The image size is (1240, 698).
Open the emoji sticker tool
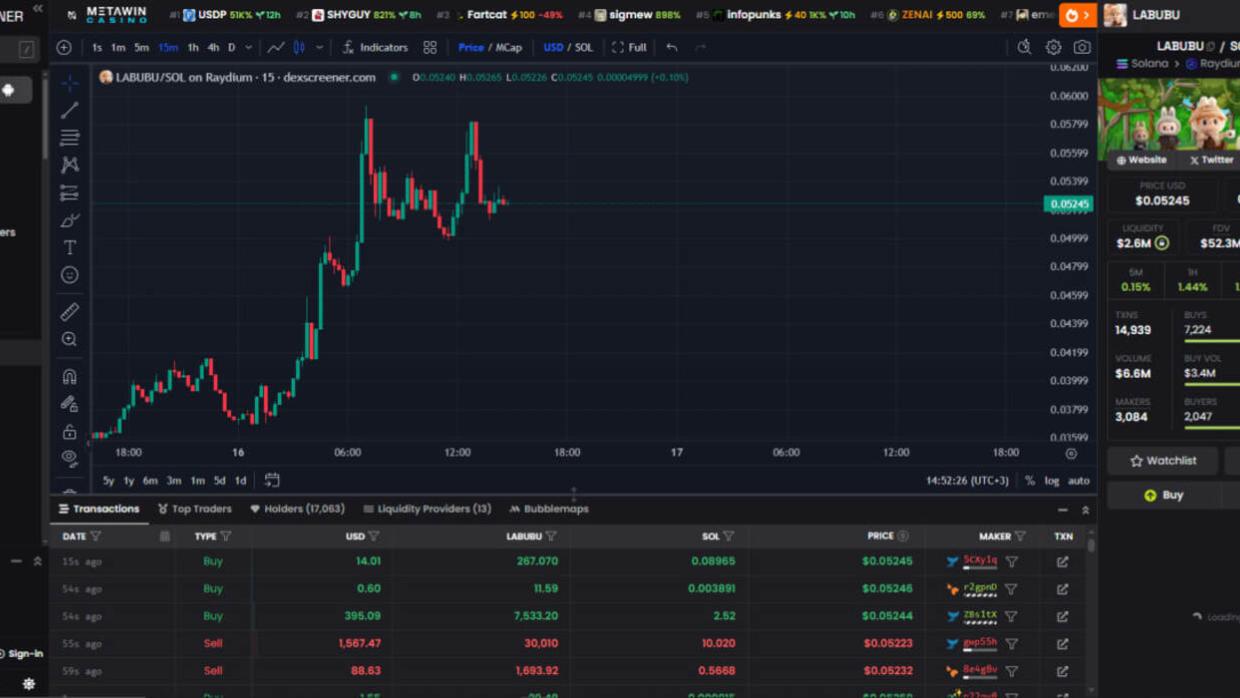(x=69, y=274)
